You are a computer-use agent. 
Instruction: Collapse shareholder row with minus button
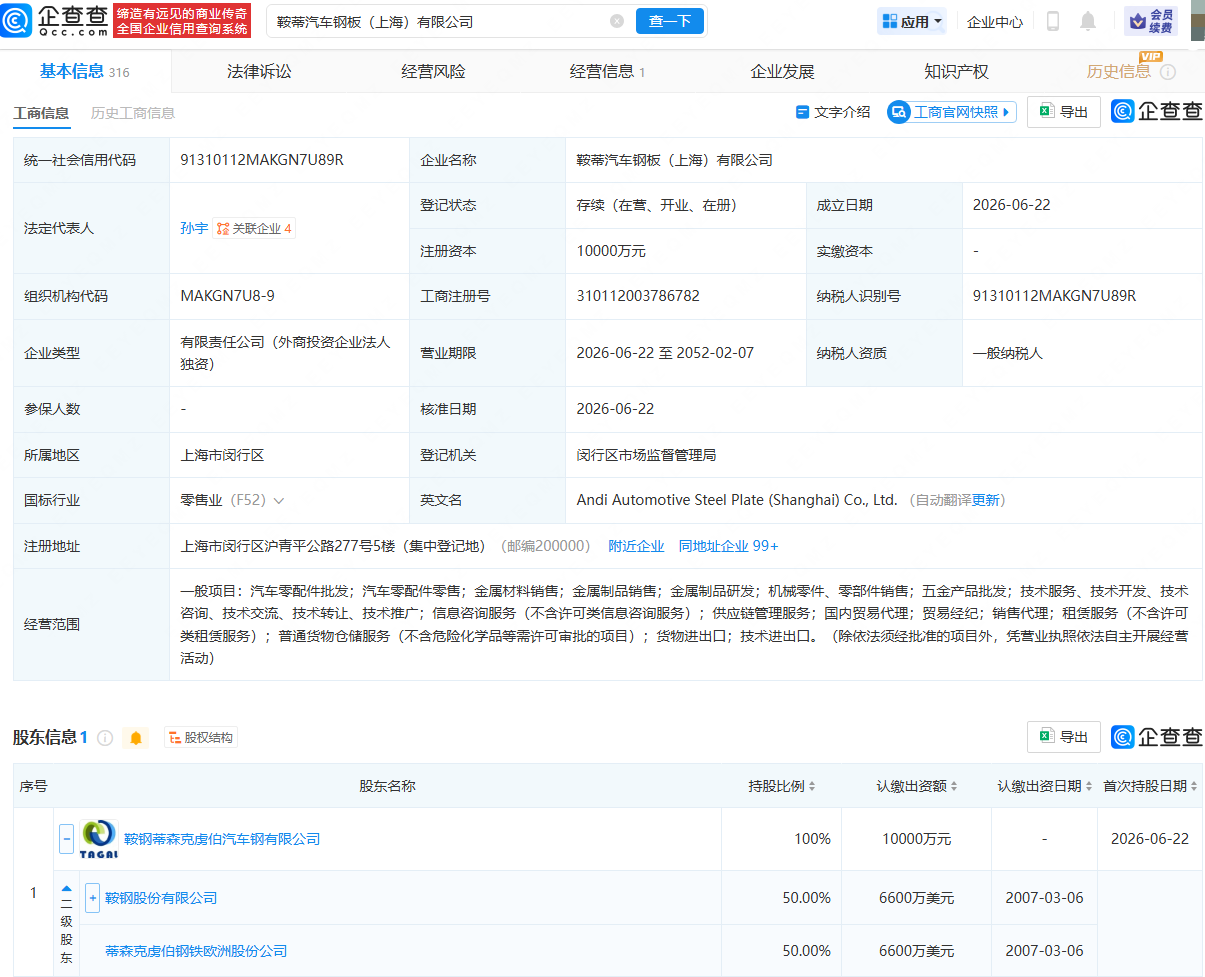pyautogui.click(x=66, y=839)
